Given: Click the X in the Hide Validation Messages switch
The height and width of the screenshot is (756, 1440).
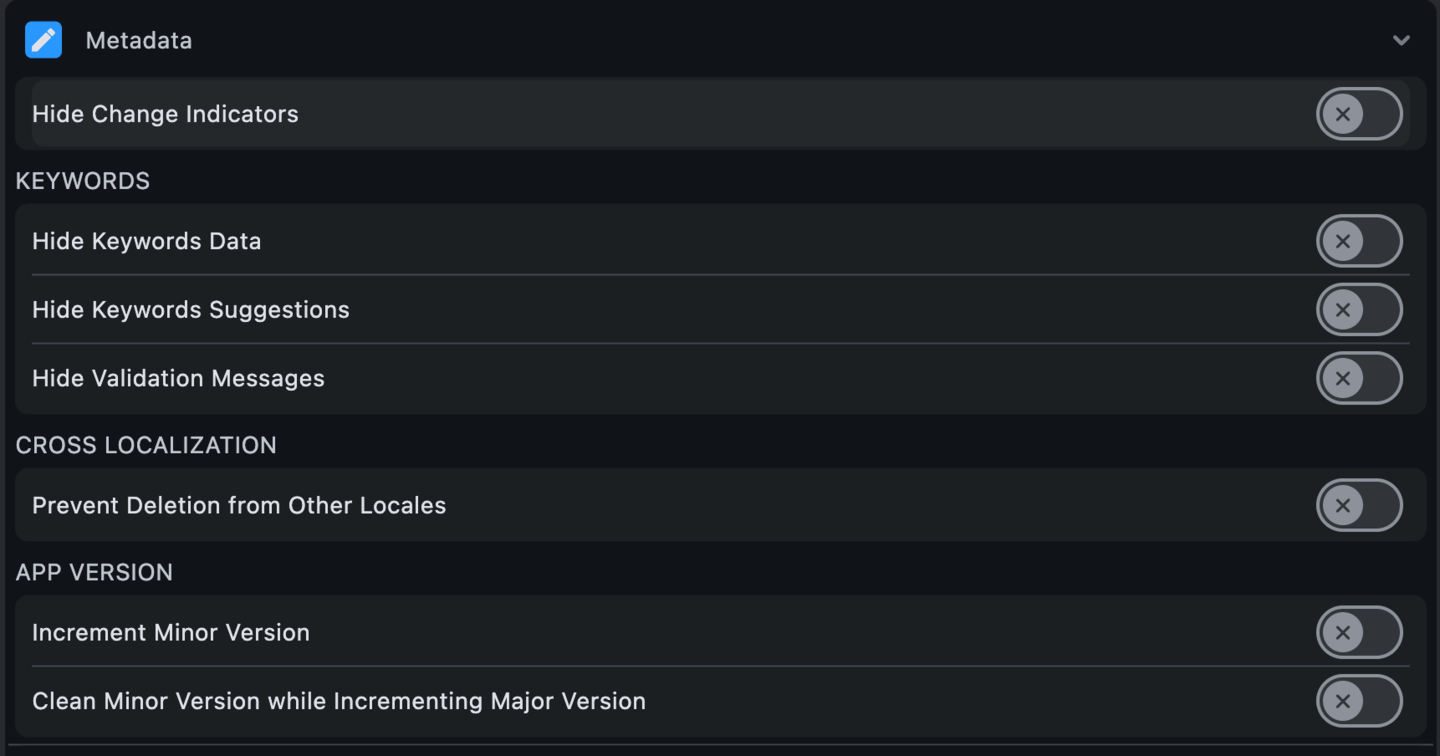Looking at the screenshot, I should pos(1343,378).
